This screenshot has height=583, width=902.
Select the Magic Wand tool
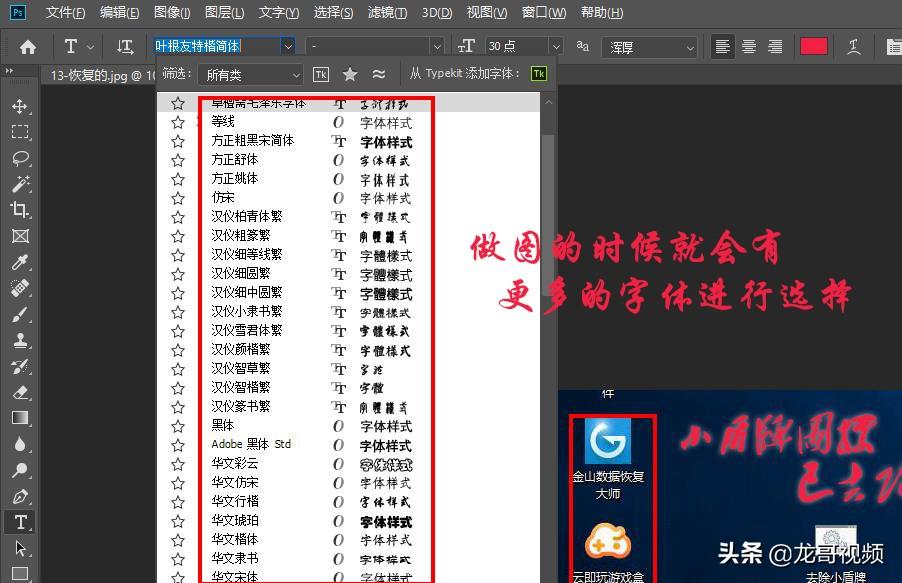20,184
